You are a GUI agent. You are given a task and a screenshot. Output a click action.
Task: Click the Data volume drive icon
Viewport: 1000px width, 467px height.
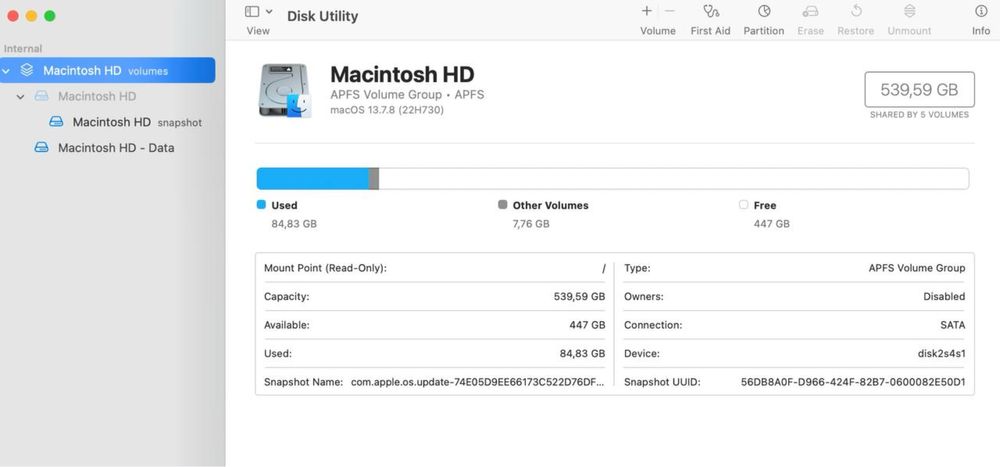click(41, 147)
